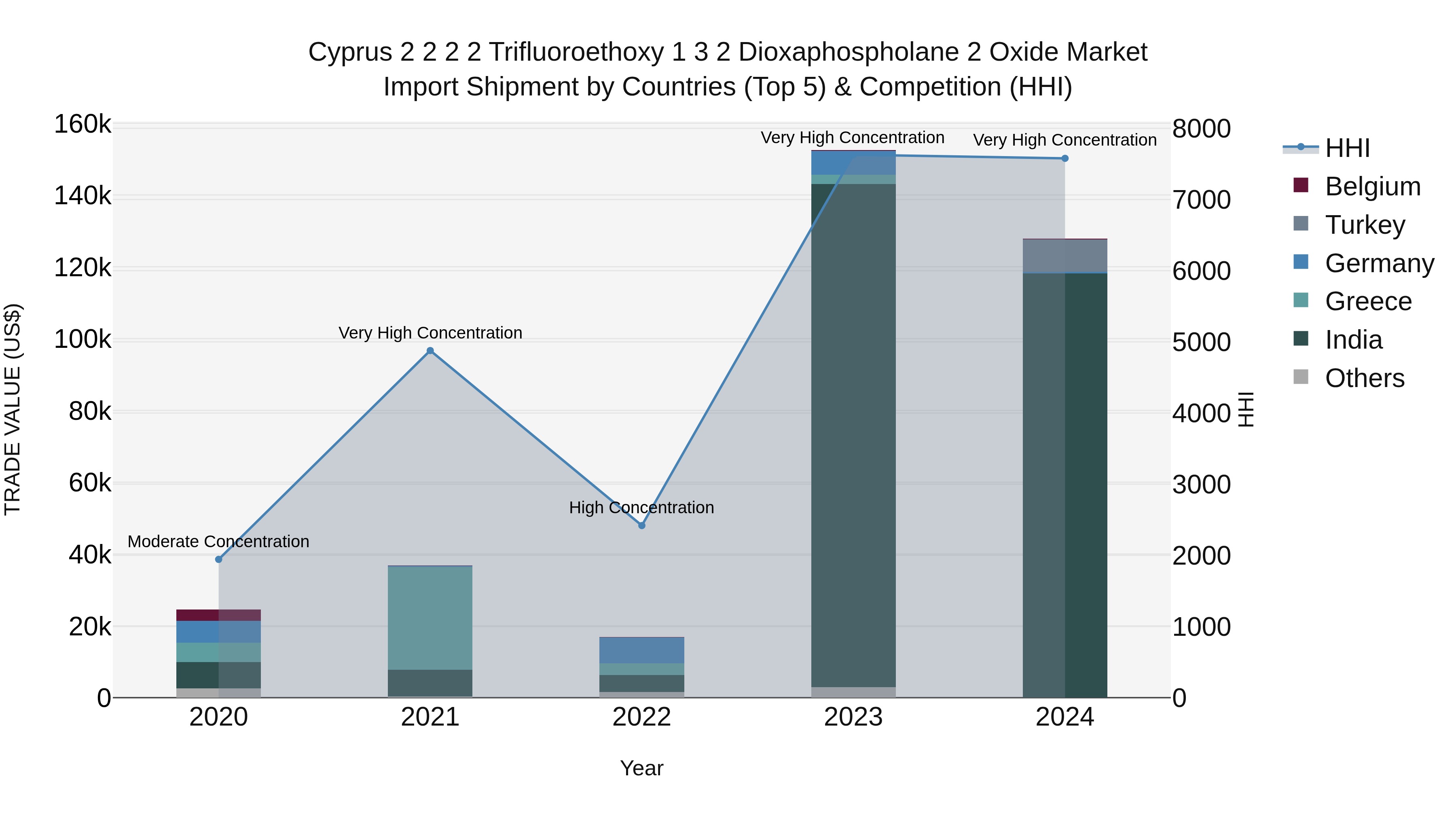The height and width of the screenshot is (819, 1456).
Task: Click the Greece teal legend swatch
Action: [x=1301, y=300]
